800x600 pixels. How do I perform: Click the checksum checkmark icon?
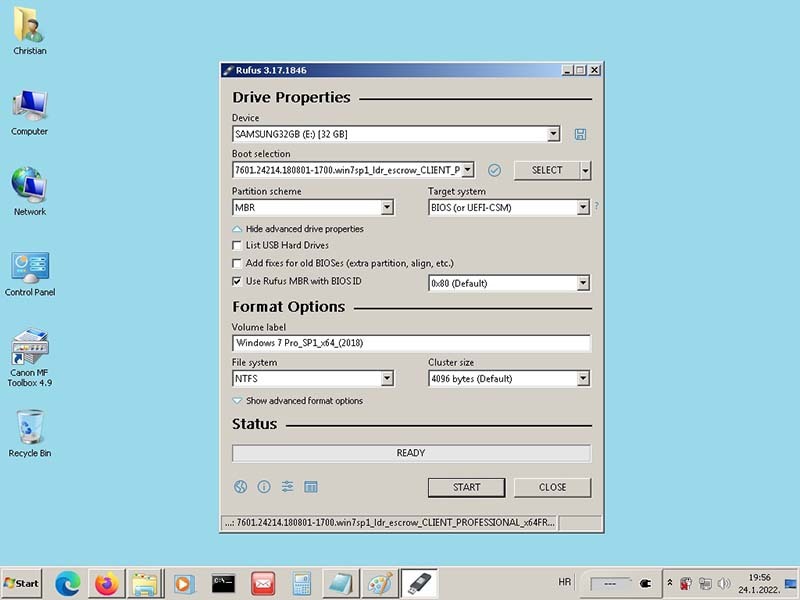click(x=494, y=170)
